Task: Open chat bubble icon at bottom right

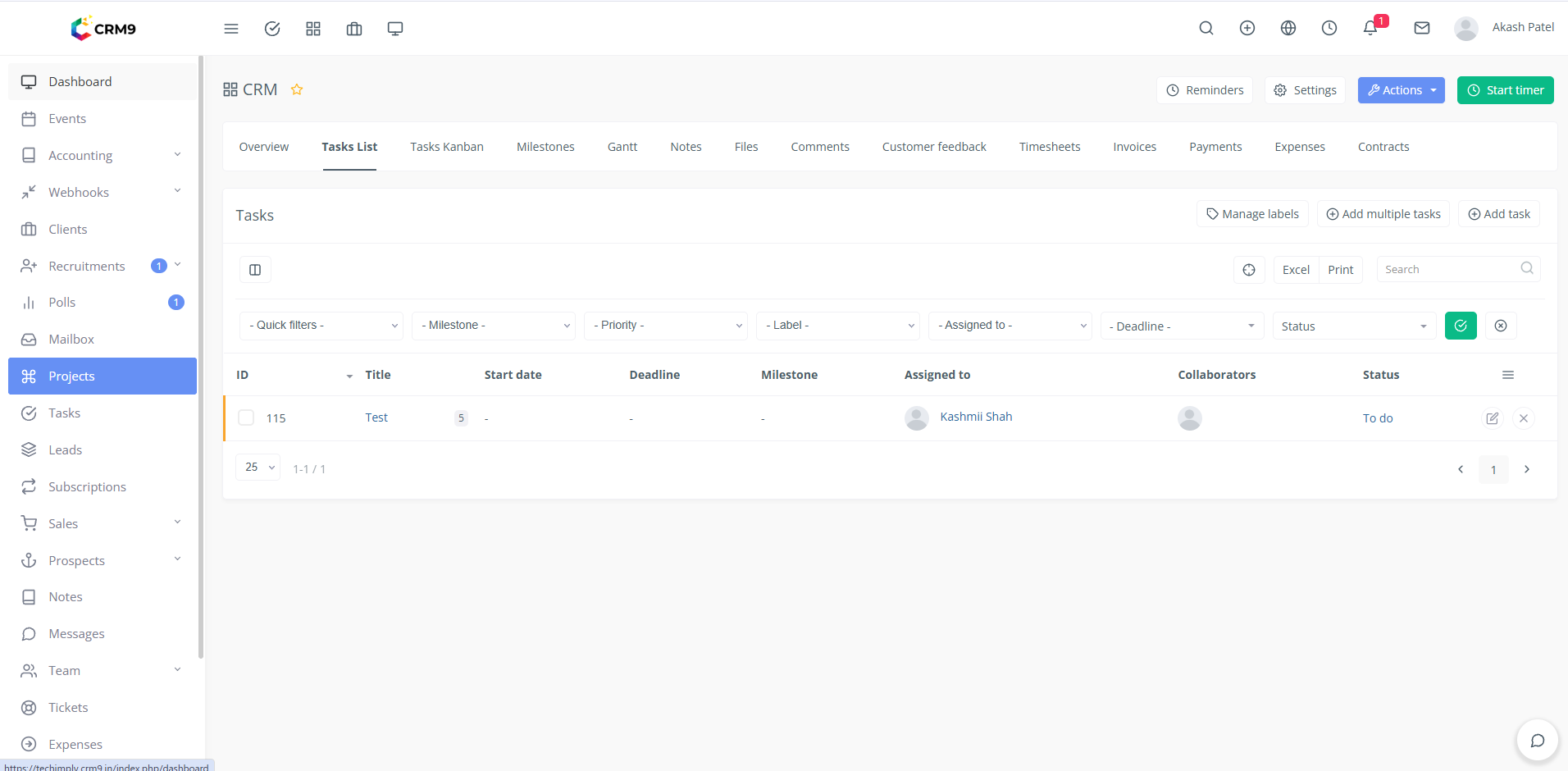Action: [1537, 741]
